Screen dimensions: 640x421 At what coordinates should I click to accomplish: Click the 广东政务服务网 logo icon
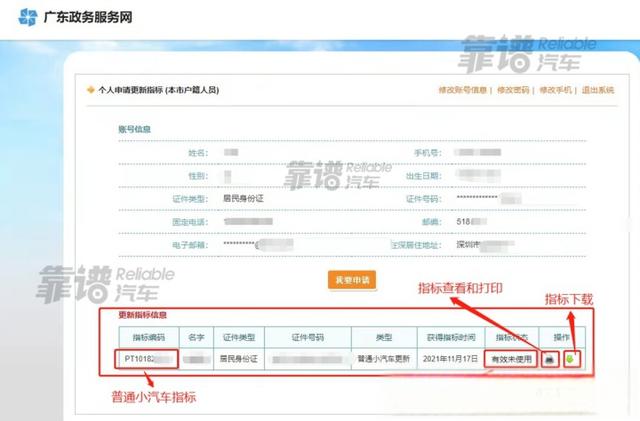click(x=28, y=17)
